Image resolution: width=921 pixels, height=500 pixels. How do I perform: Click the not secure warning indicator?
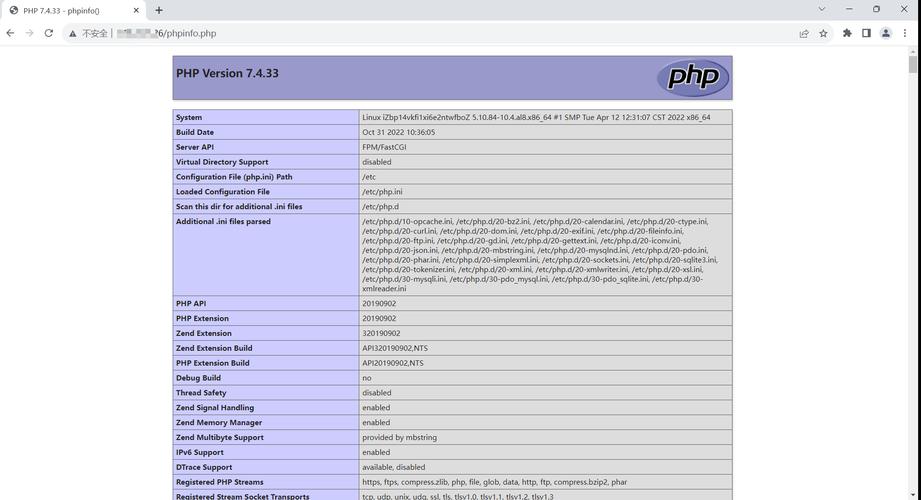(x=88, y=33)
